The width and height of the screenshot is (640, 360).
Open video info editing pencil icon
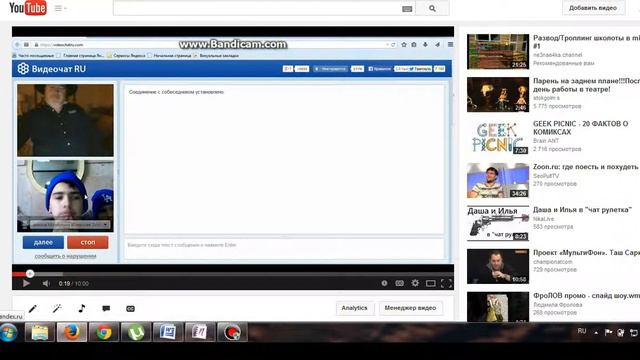pyautogui.click(x=33, y=309)
